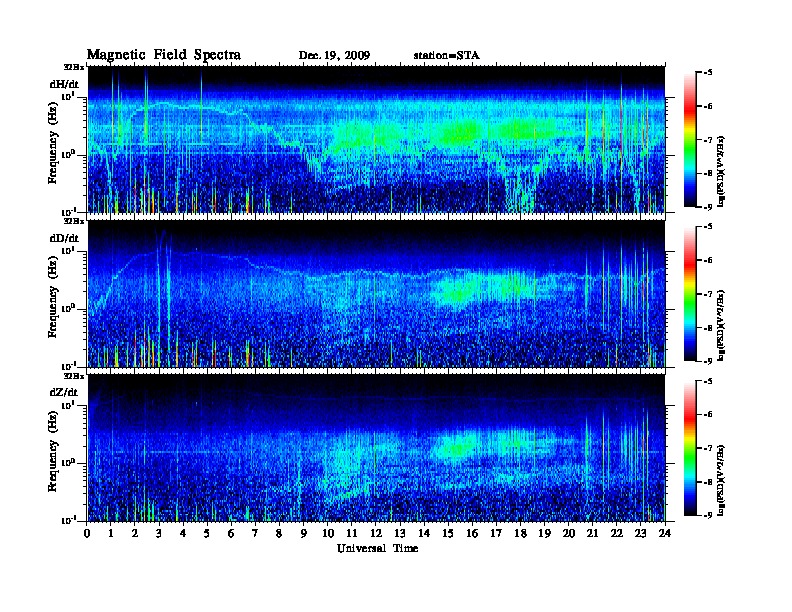Click the log(PSD) legend label beside the dH/dt color bar
Image resolution: width=792 pixels, height=612 pixels.
point(722,171)
